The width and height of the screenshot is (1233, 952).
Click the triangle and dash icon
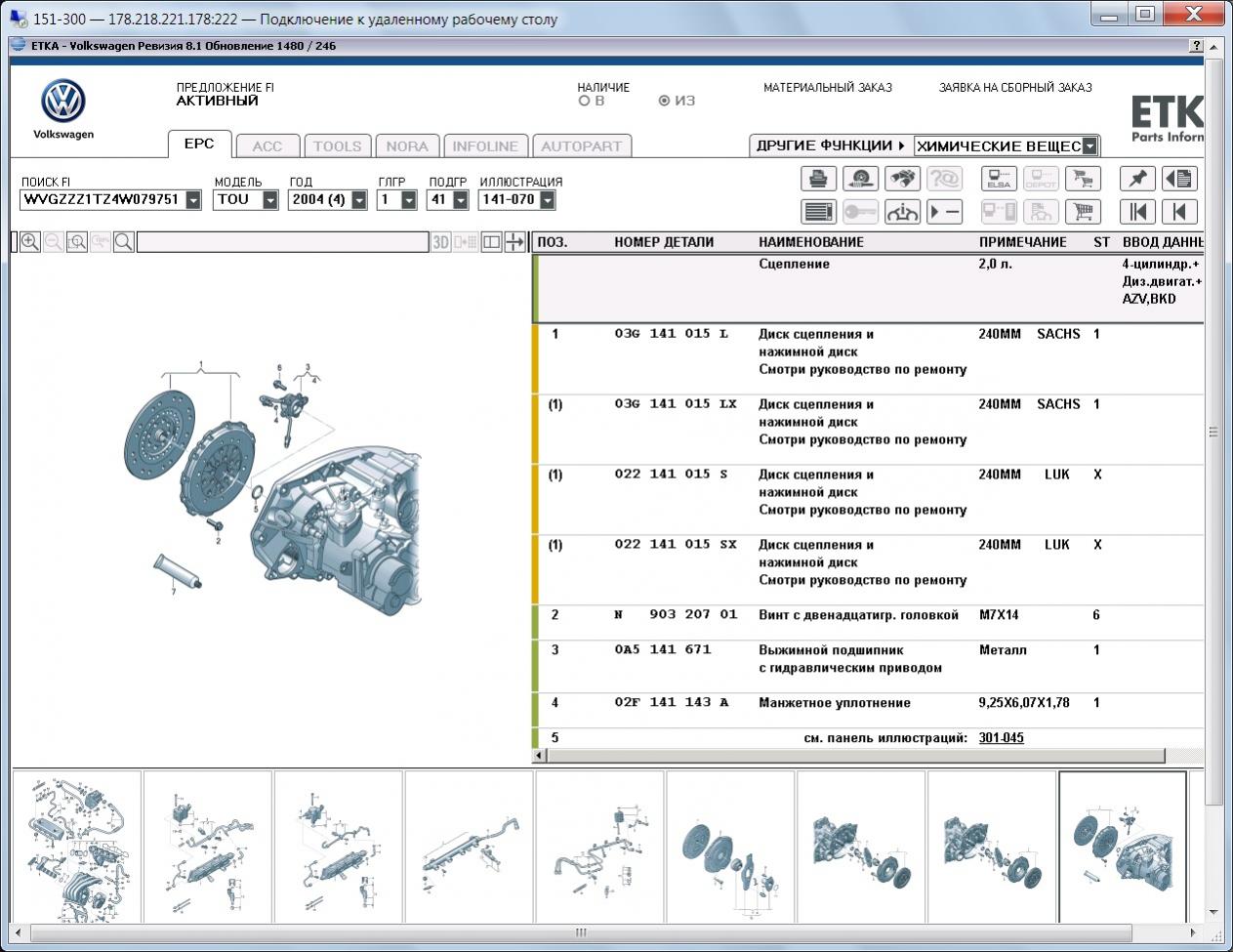pos(944,211)
